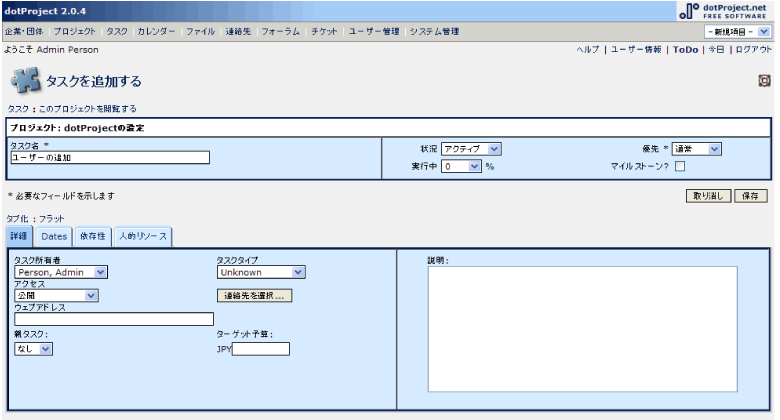Click the タスク breadcrumb link
This screenshot has width=780, height=420.
coord(18,108)
